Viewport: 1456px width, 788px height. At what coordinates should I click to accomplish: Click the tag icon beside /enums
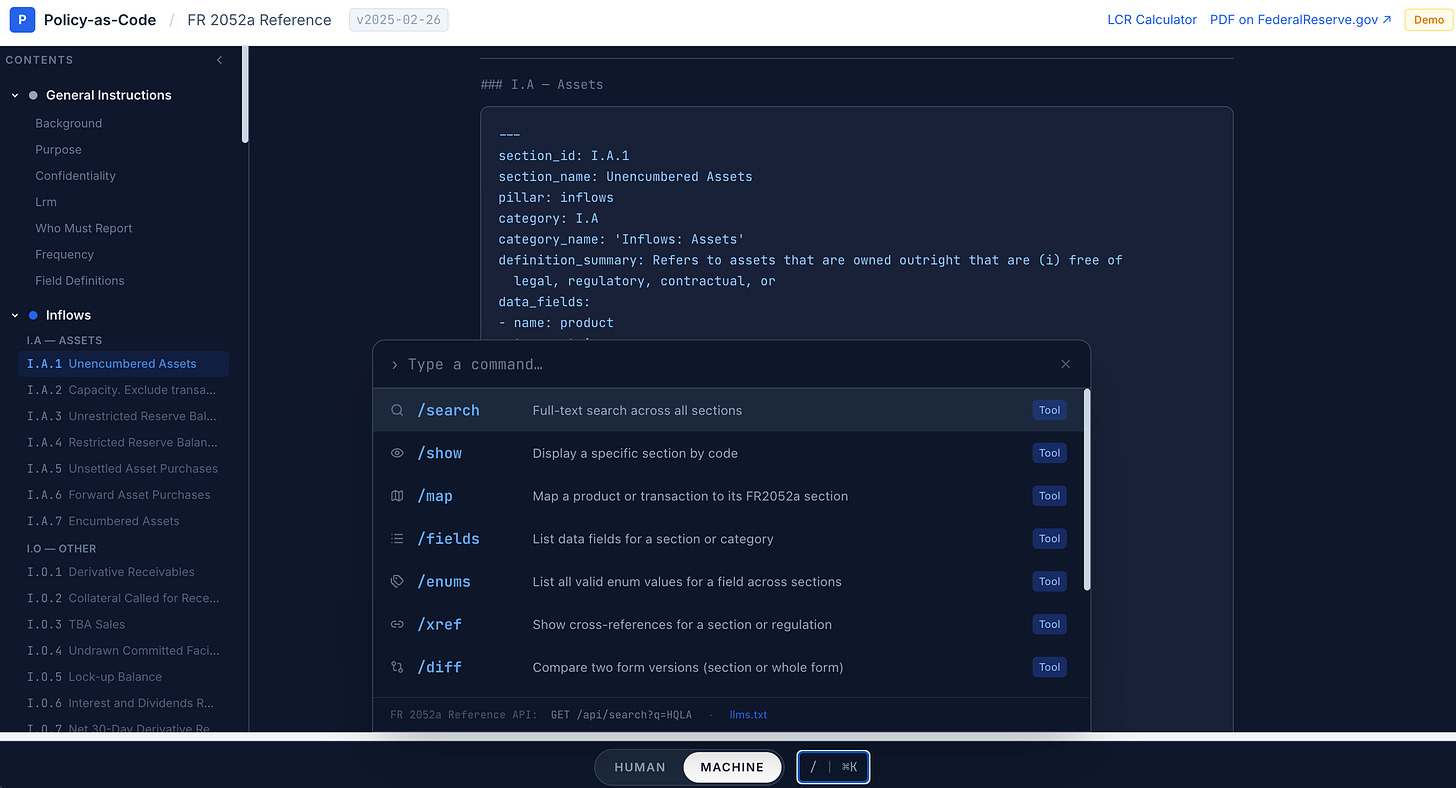397,581
